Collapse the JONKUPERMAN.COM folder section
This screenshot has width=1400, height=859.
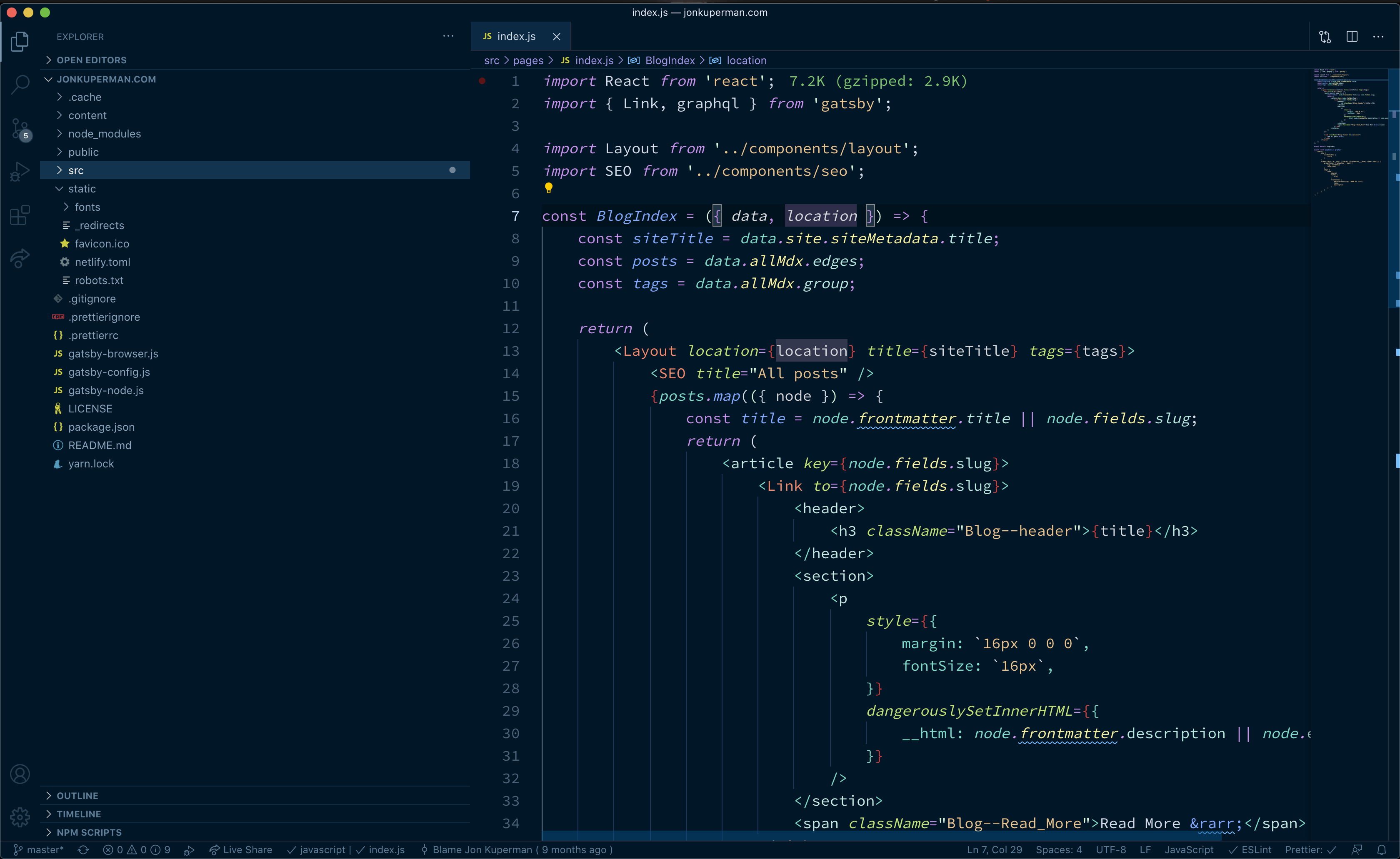[x=255, y=79]
